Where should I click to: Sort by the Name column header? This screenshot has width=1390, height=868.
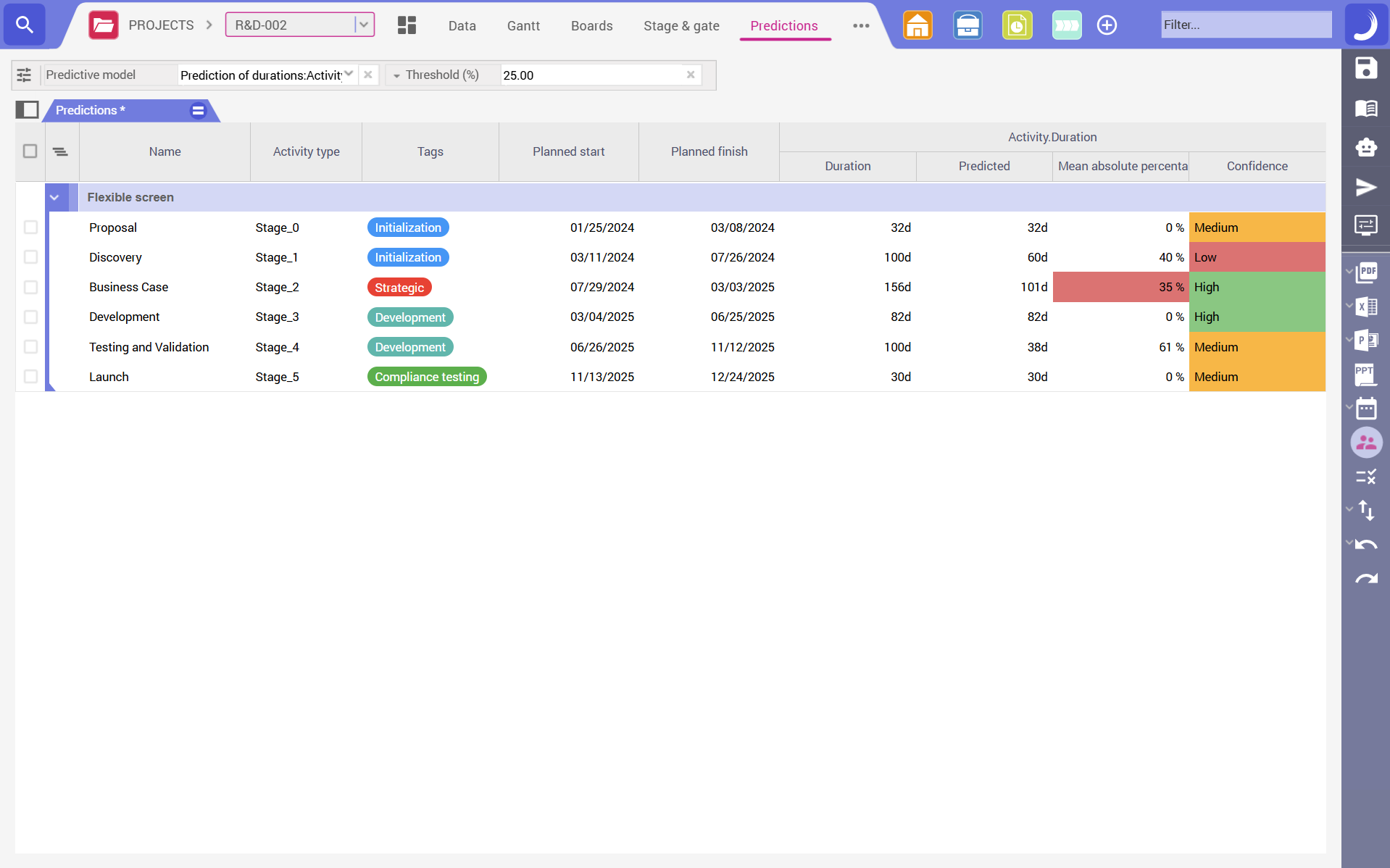(165, 151)
